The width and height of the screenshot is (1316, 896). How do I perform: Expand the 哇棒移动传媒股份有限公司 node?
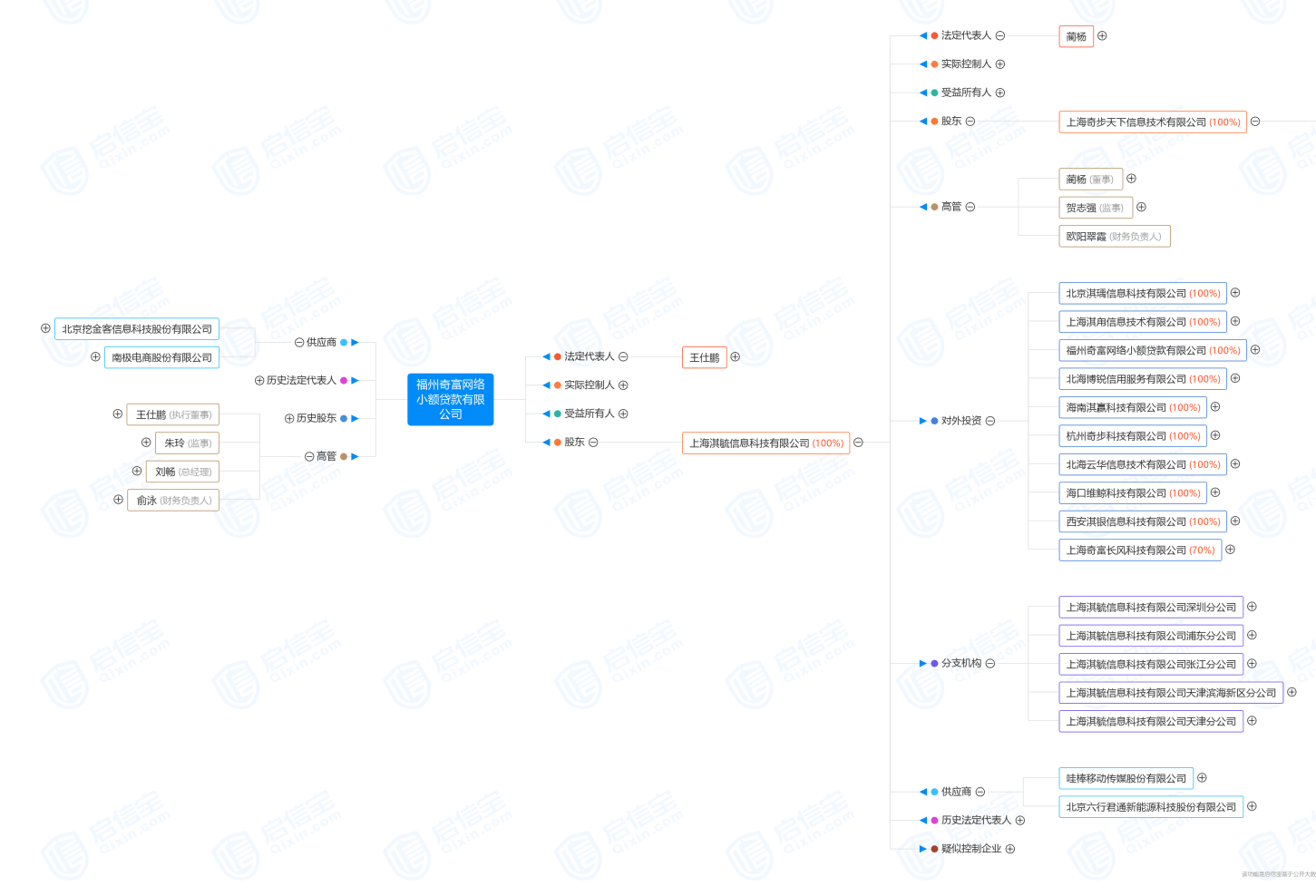1203,777
